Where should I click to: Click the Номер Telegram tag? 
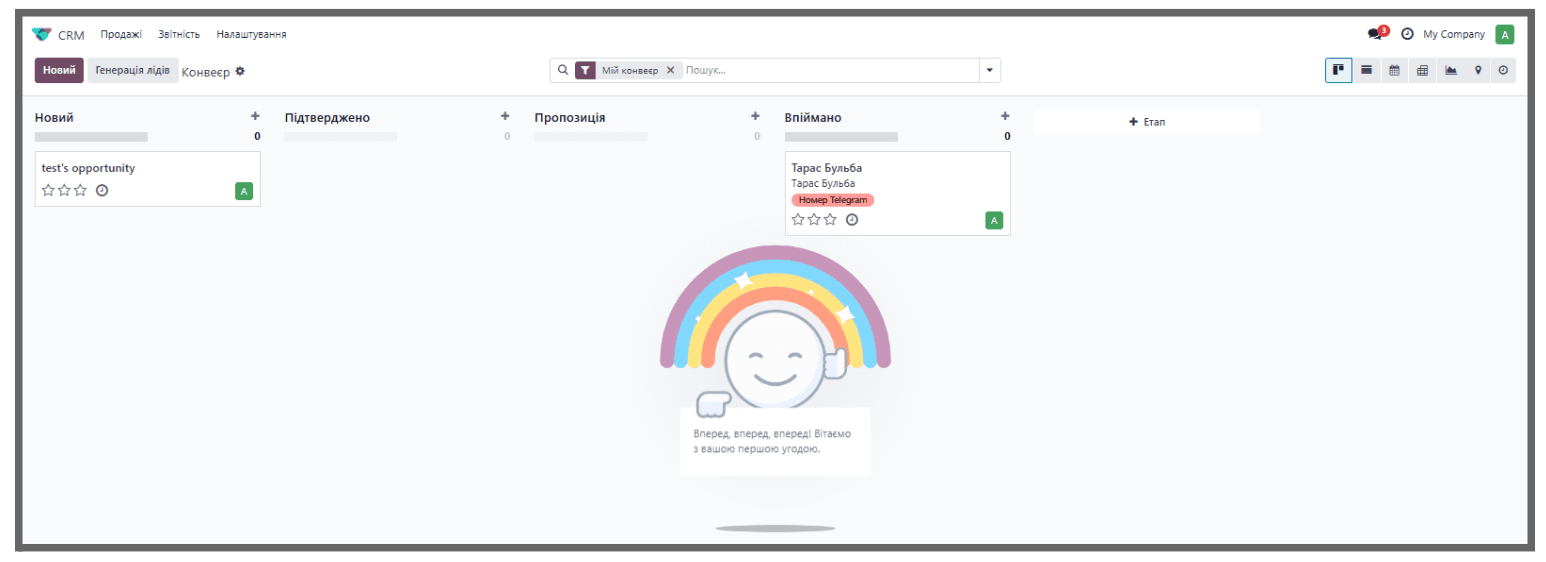pos(833,200)
